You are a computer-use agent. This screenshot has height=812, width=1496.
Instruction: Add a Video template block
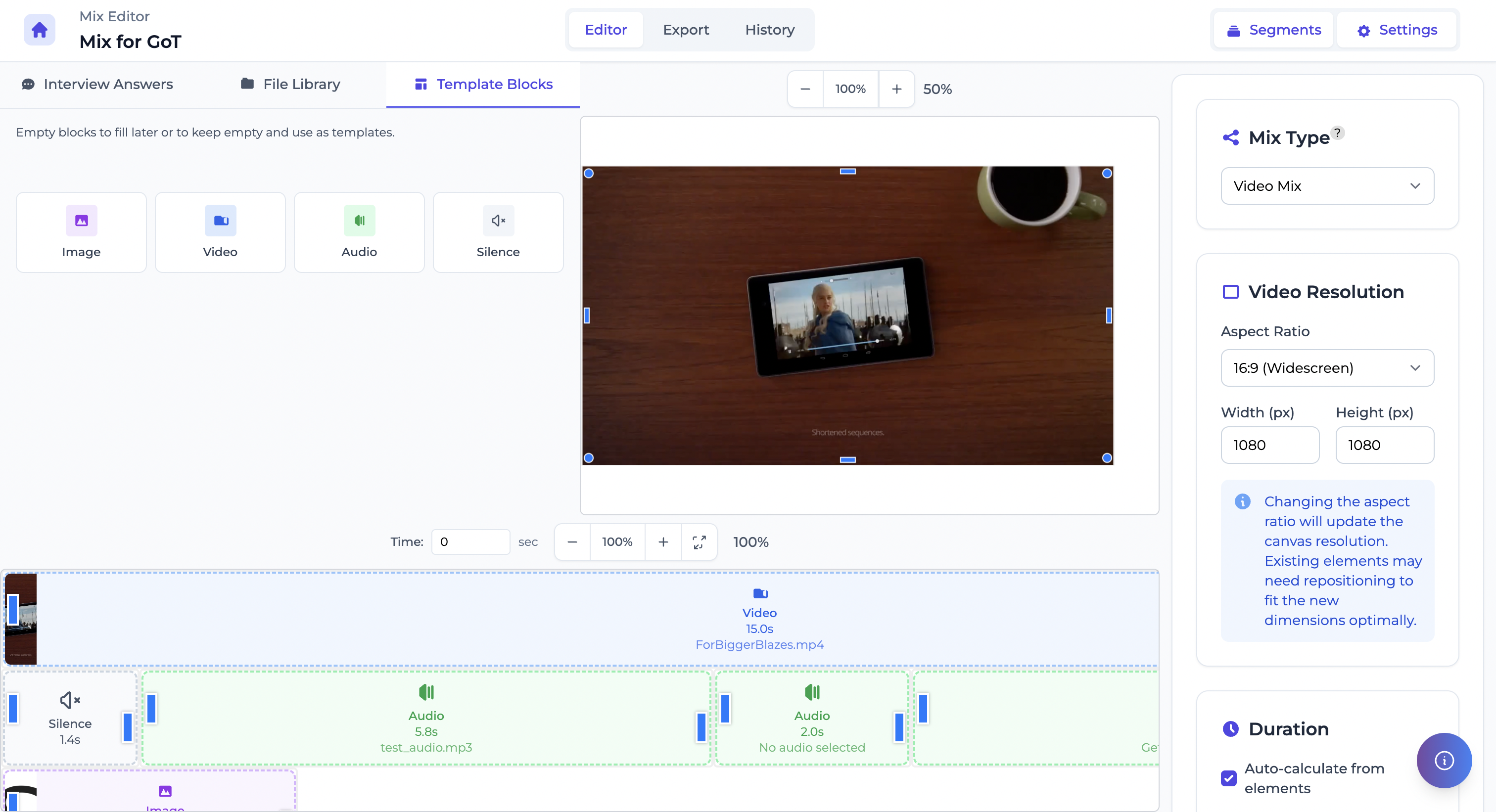(220, 232)
